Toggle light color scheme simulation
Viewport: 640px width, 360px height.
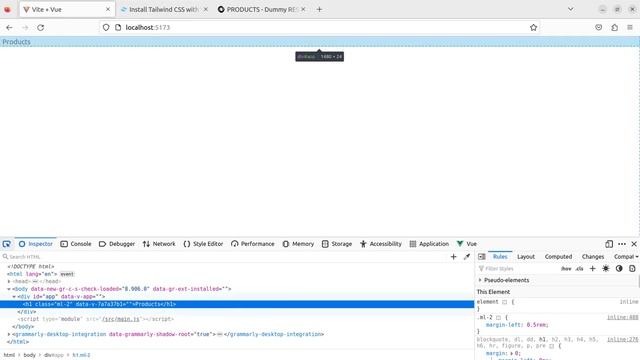coord(606,269)
